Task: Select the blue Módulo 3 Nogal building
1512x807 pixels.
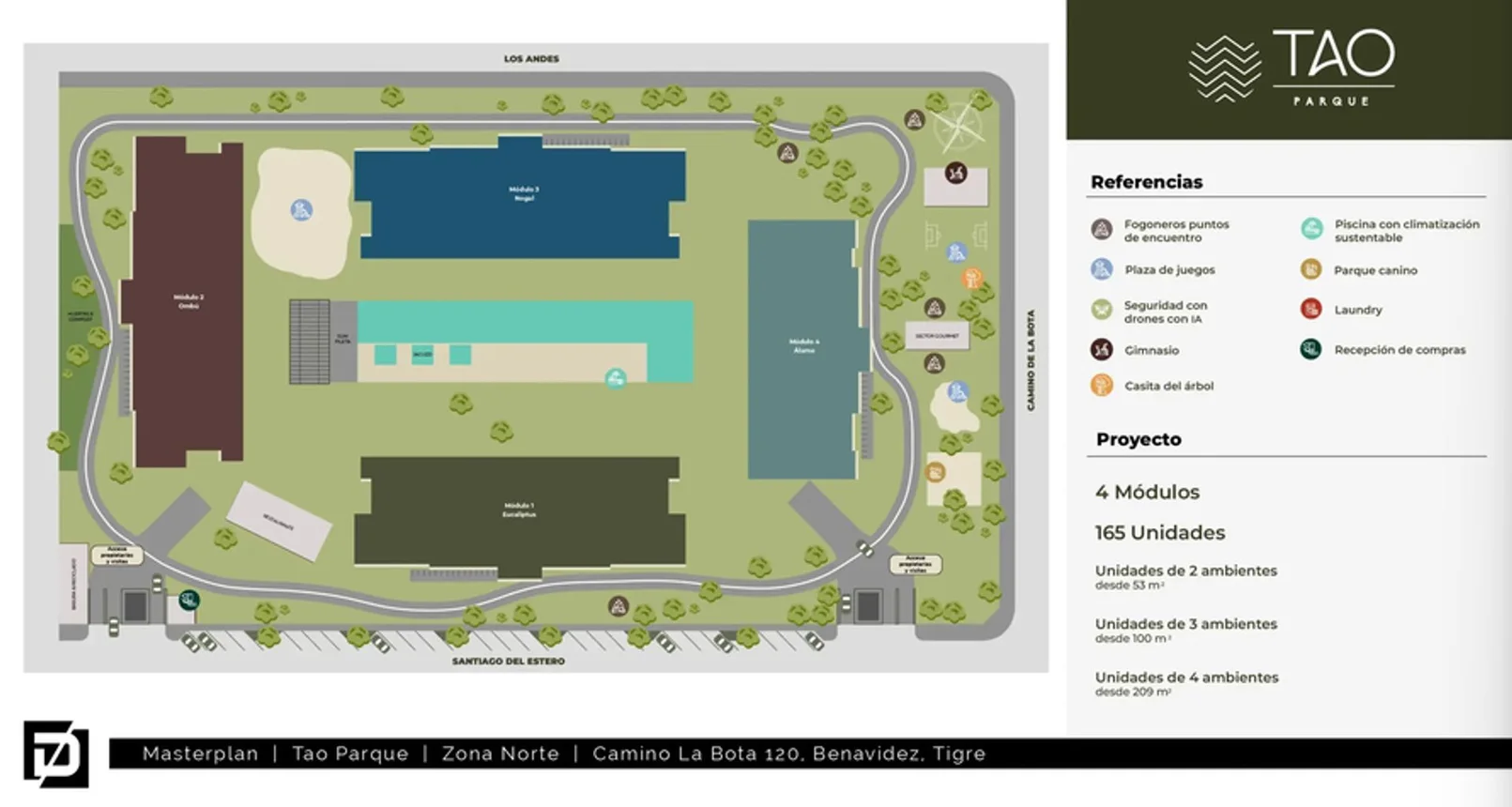Action: point(520,197)
